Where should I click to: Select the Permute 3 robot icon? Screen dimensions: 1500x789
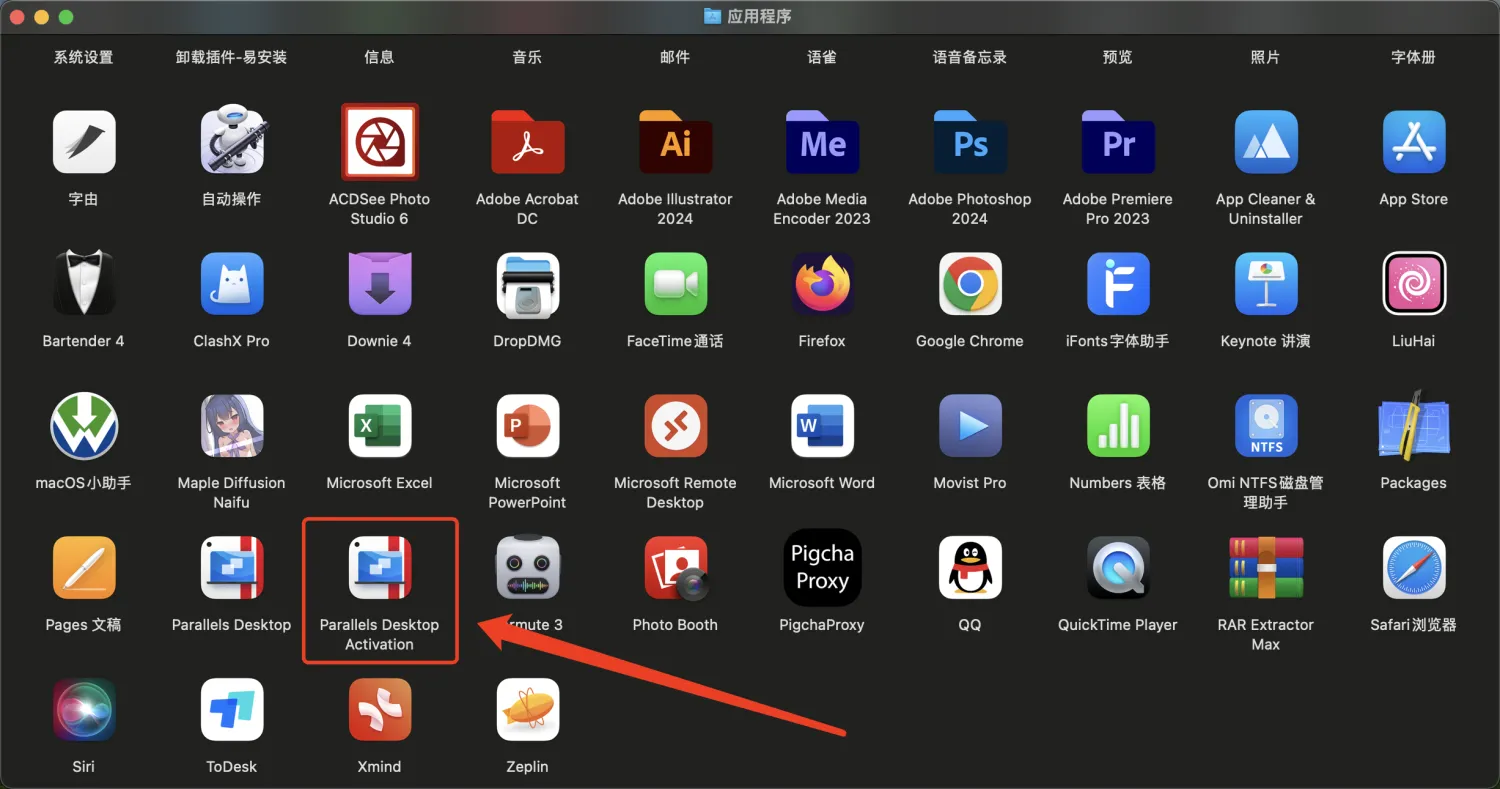point(527,568)
